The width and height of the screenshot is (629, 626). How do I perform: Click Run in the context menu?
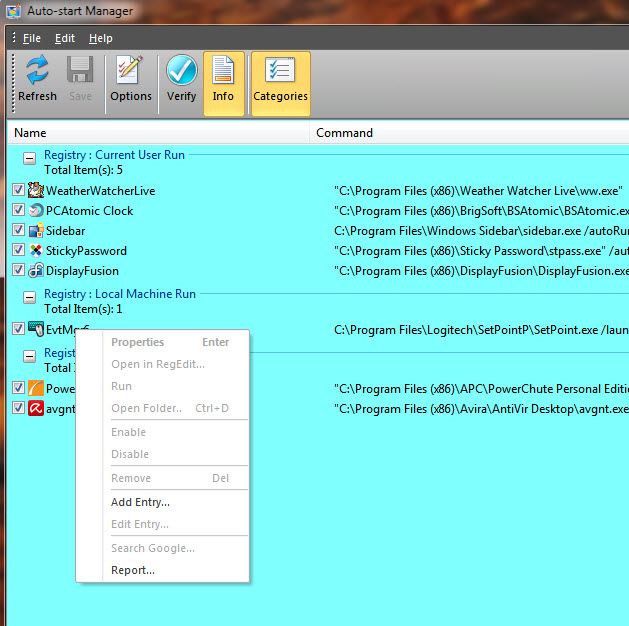162,386
